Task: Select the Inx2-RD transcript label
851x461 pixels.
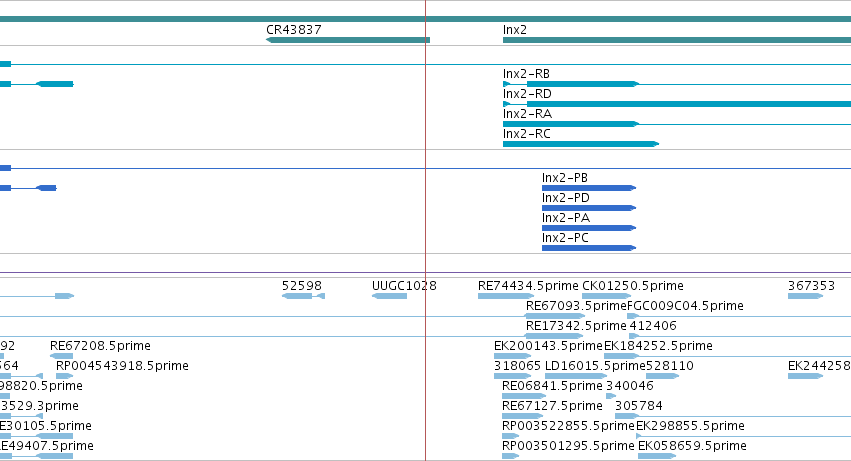Action: [x=527, y=94]
